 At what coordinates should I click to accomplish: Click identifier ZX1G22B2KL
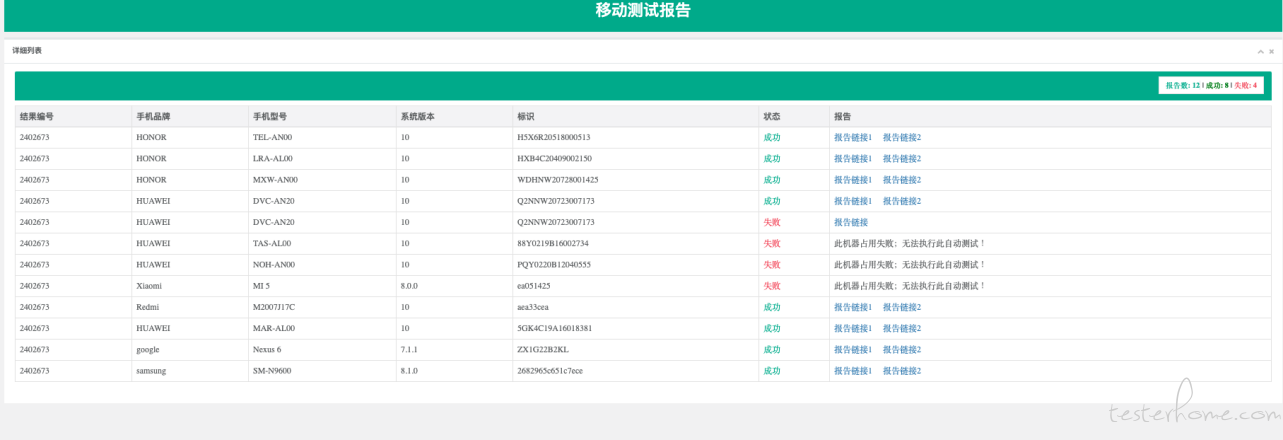543,349
